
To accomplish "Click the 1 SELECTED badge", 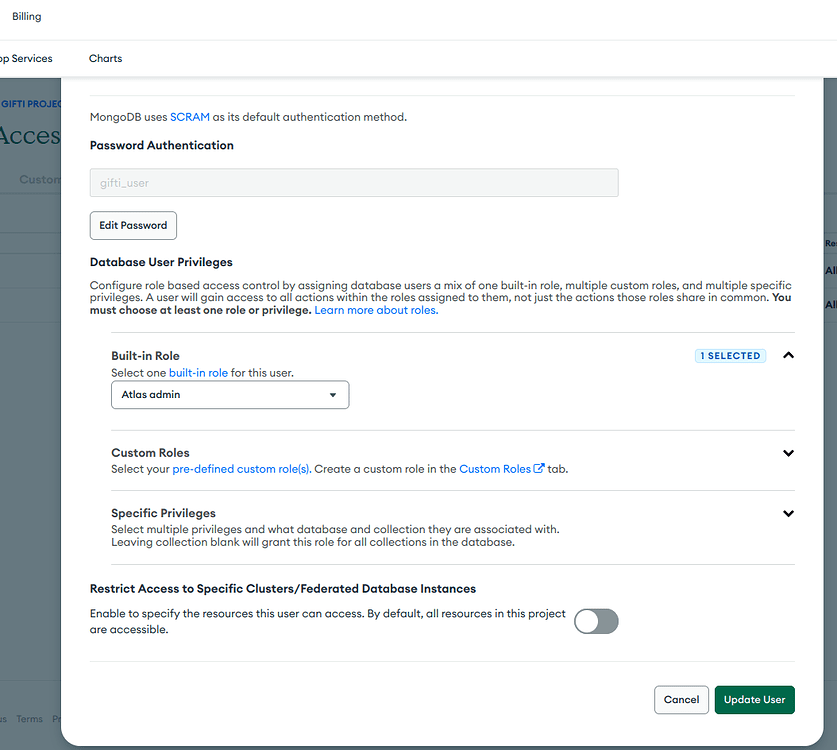I will coord(730,356).
